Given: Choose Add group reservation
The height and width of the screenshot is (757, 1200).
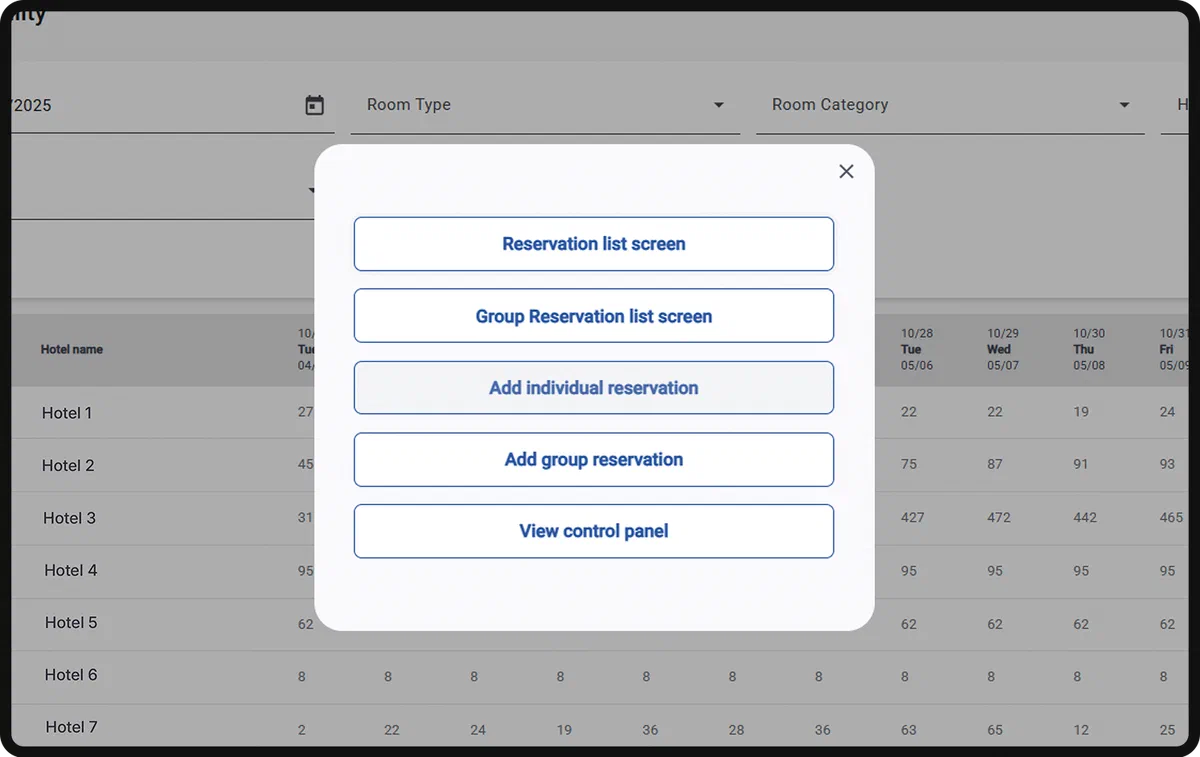Looking at the screenshot, I should pos(594,460).
